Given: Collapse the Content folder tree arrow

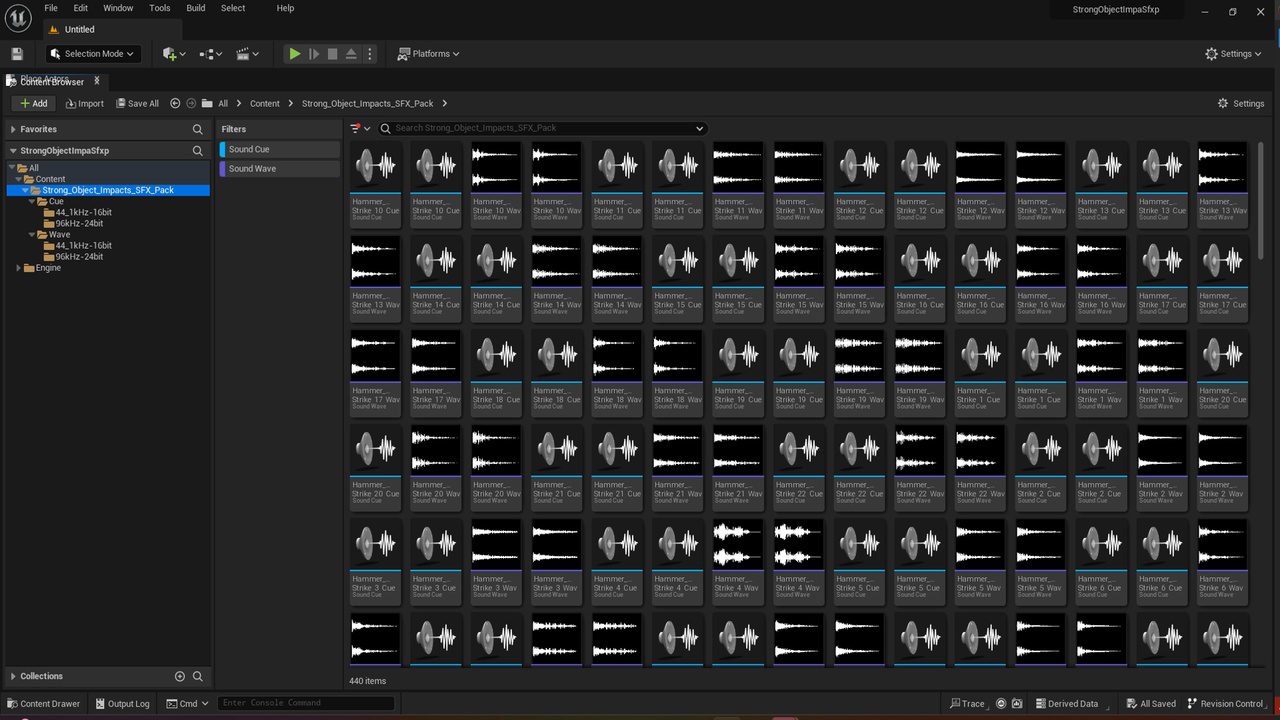Looking at the screenshot, I should [19, 179].
